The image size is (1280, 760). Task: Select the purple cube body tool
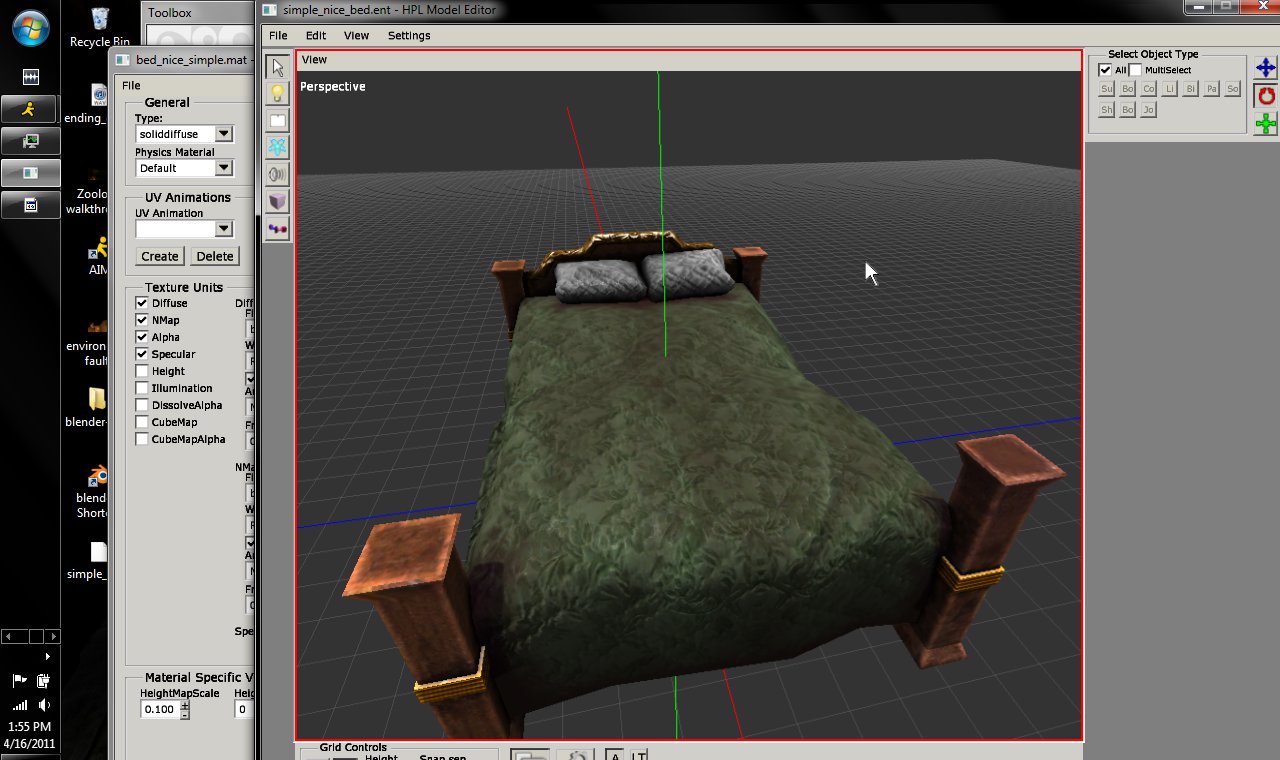tap(277, 202)
